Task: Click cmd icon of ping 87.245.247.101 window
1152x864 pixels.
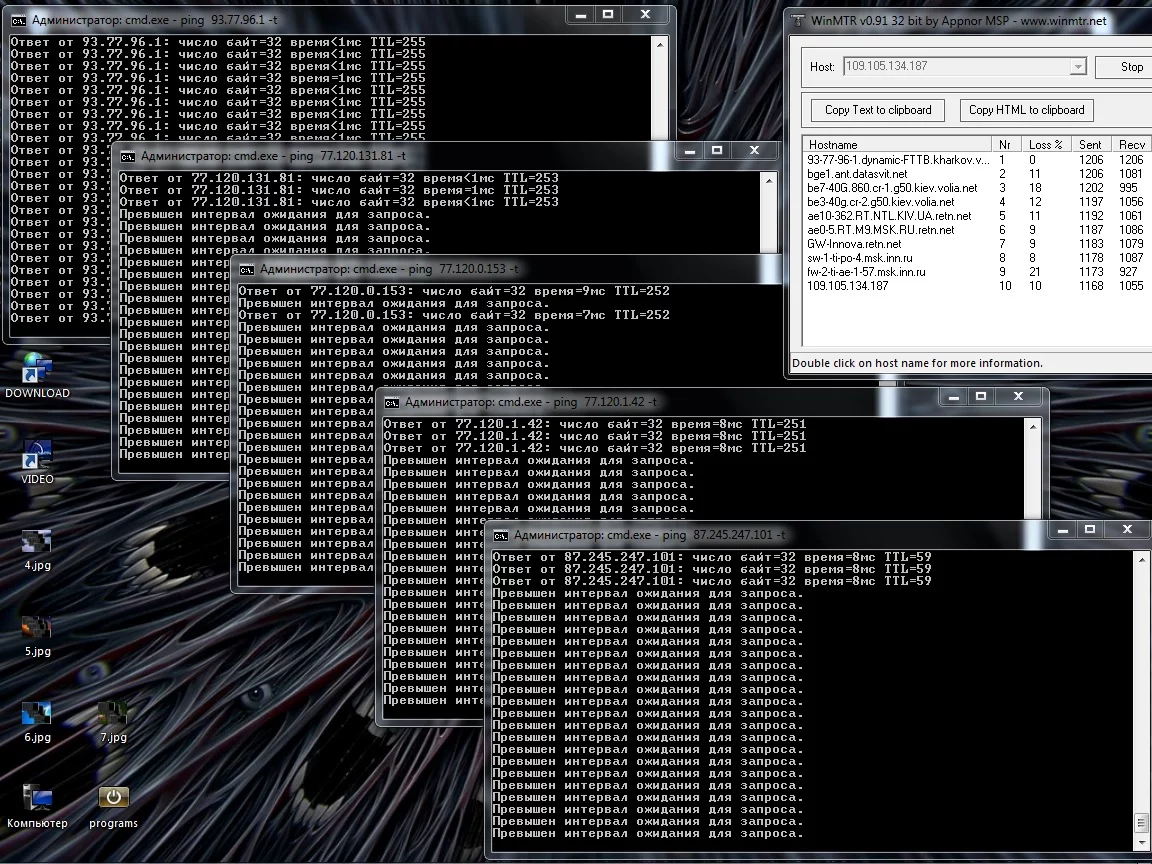Action: pyautogui.click(x=500, y=536)
